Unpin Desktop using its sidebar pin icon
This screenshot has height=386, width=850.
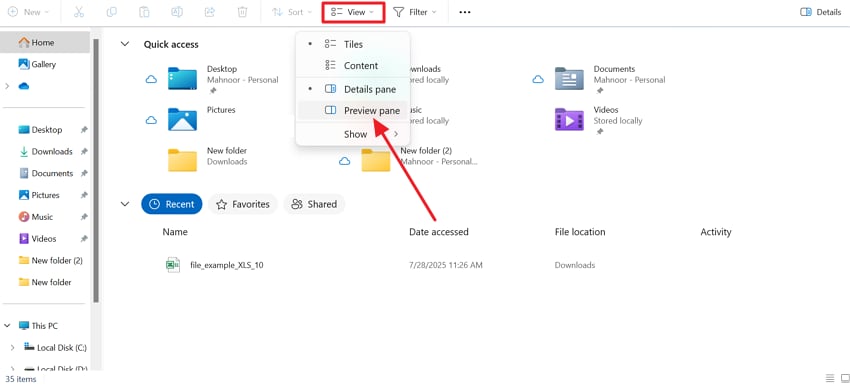[84, 130]
